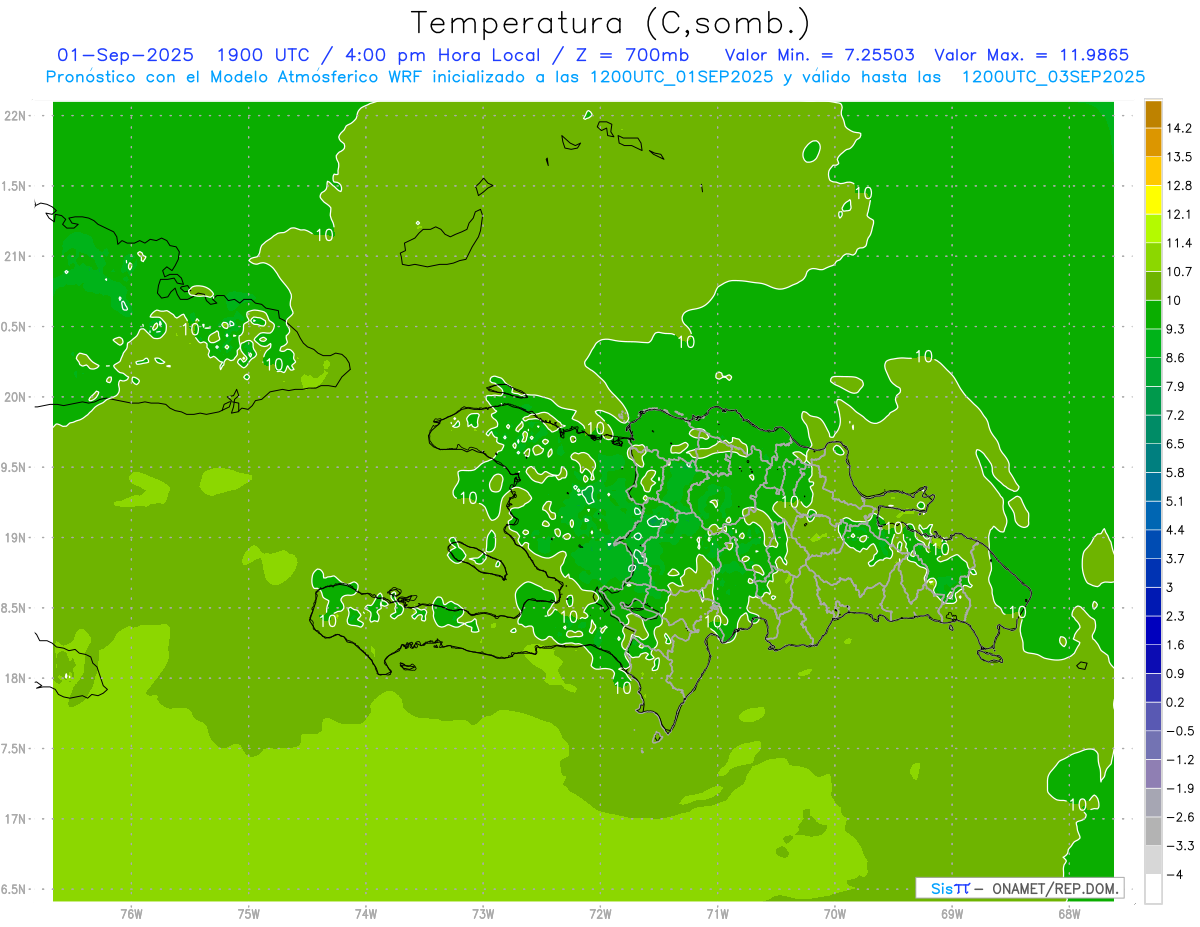Click the 7.9 legend value
The height and width of the screenshot is (927, 1200).
tap(1176, 386)
